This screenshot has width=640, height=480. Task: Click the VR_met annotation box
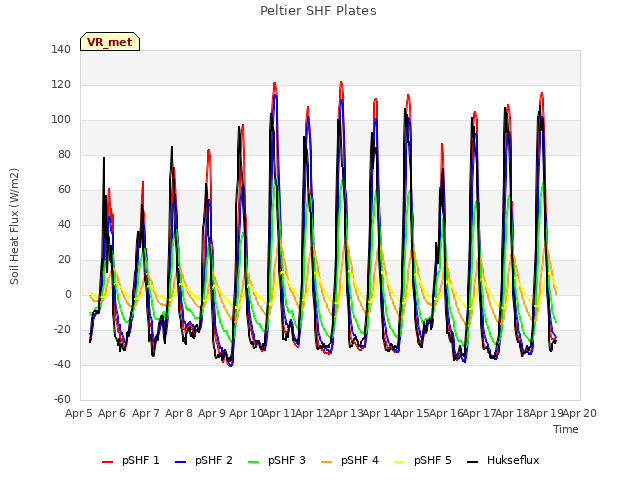click(110, 42)
